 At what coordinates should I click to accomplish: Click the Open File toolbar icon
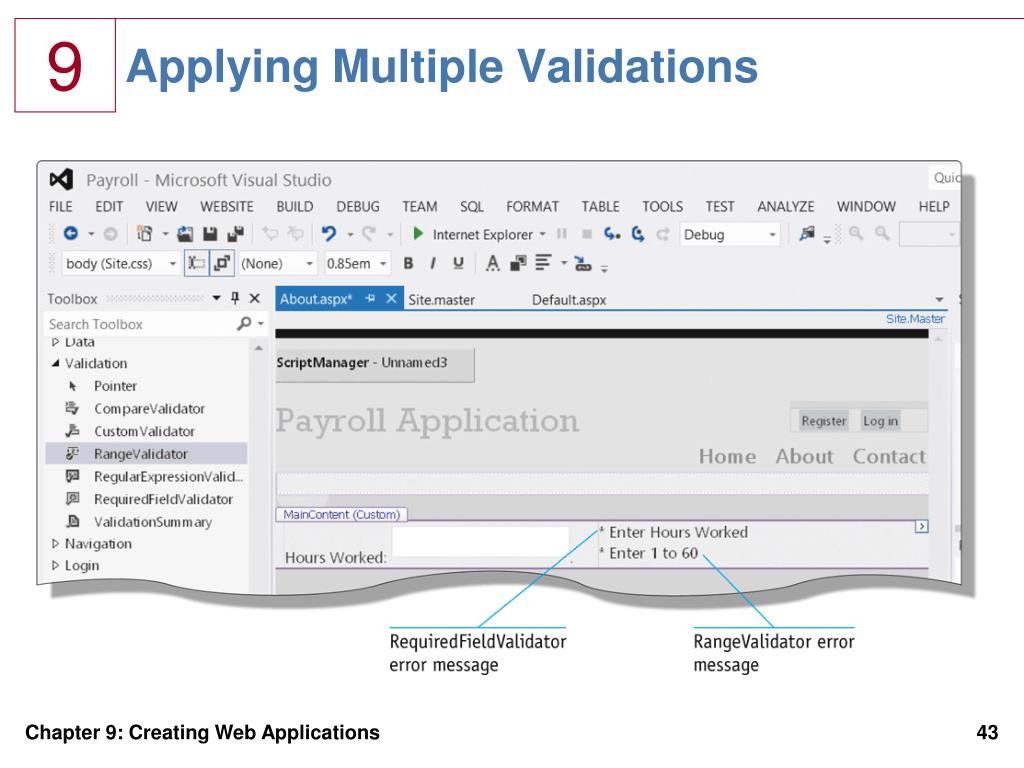(185, 234)
